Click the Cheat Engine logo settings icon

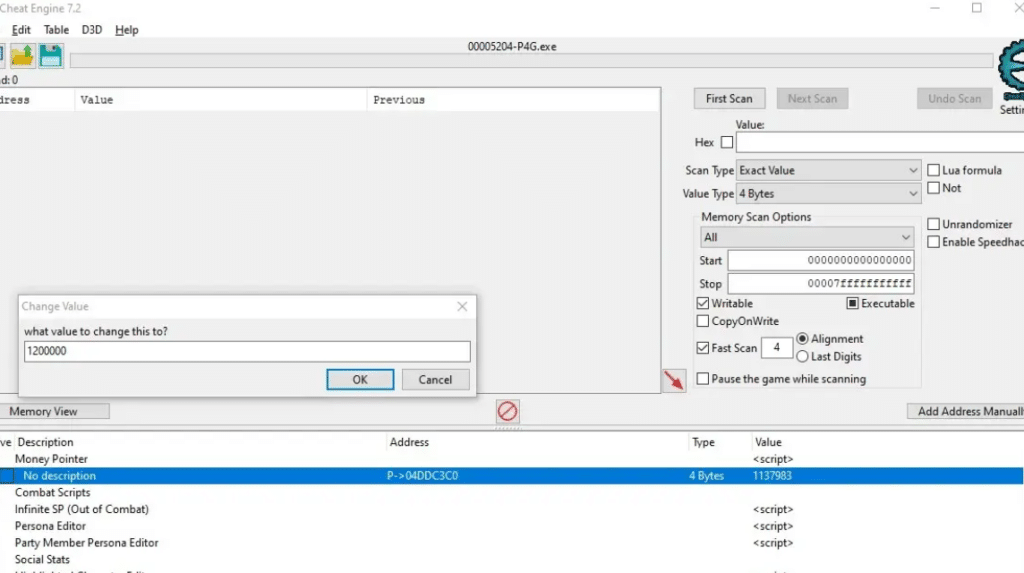[x=1010, y=70]
